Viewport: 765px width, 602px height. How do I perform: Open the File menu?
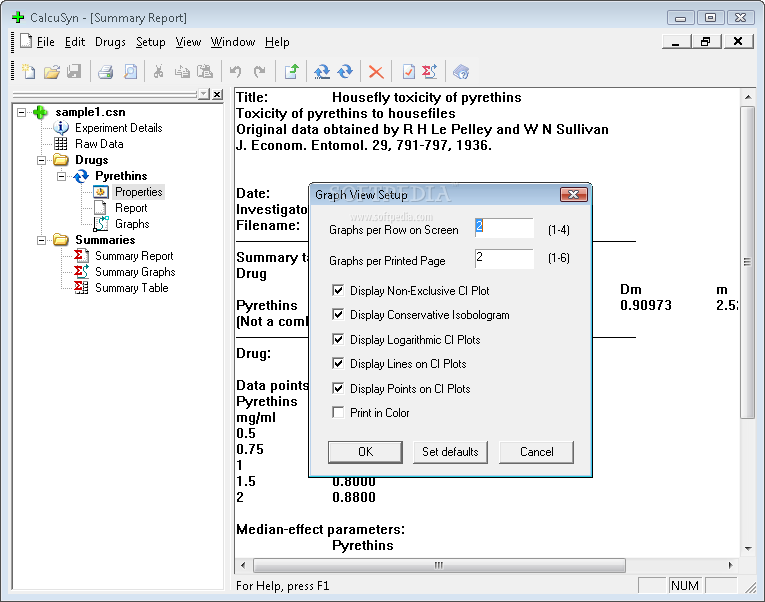pos(45,42)
